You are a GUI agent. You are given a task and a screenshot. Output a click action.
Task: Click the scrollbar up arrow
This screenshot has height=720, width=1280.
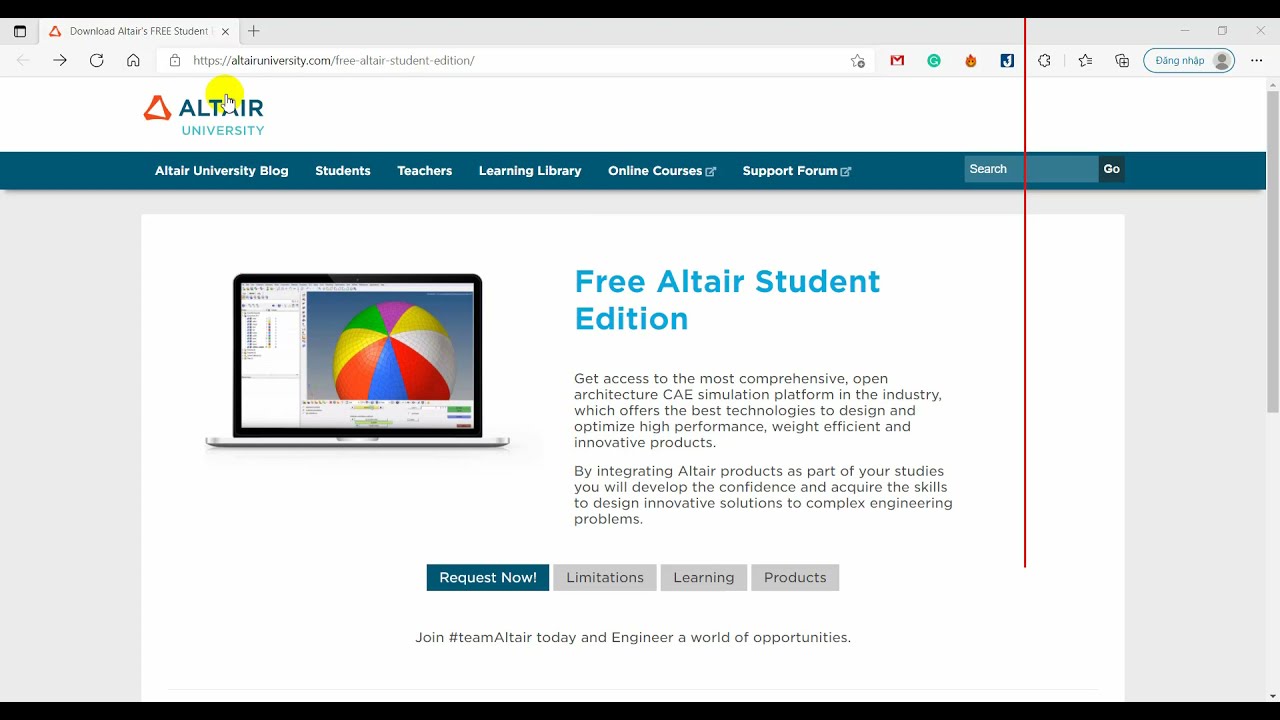[x=1273, y=84]
